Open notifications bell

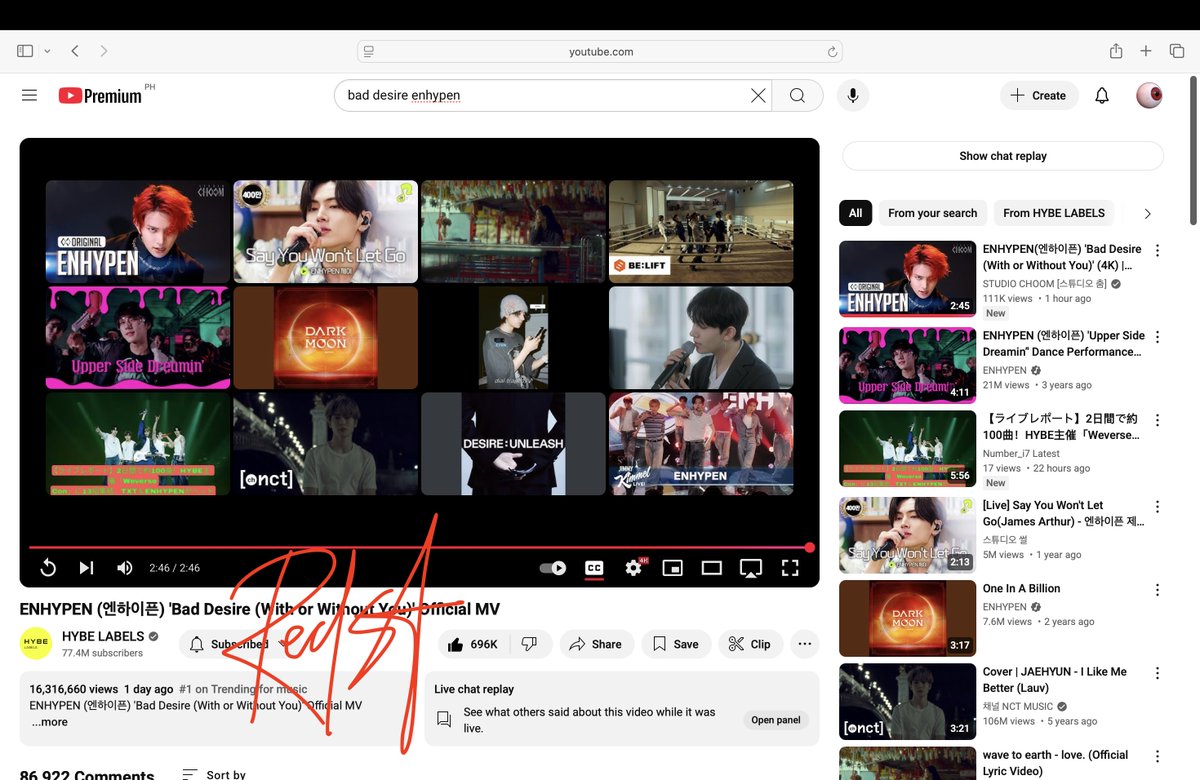(x=1102, y=96)
